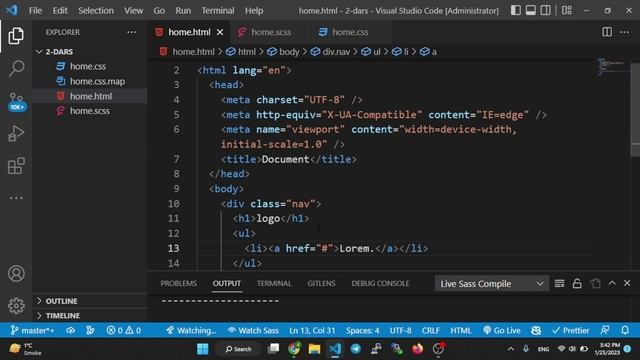
Task: Maximize the panel with chevron up
Action: point(612,283)
